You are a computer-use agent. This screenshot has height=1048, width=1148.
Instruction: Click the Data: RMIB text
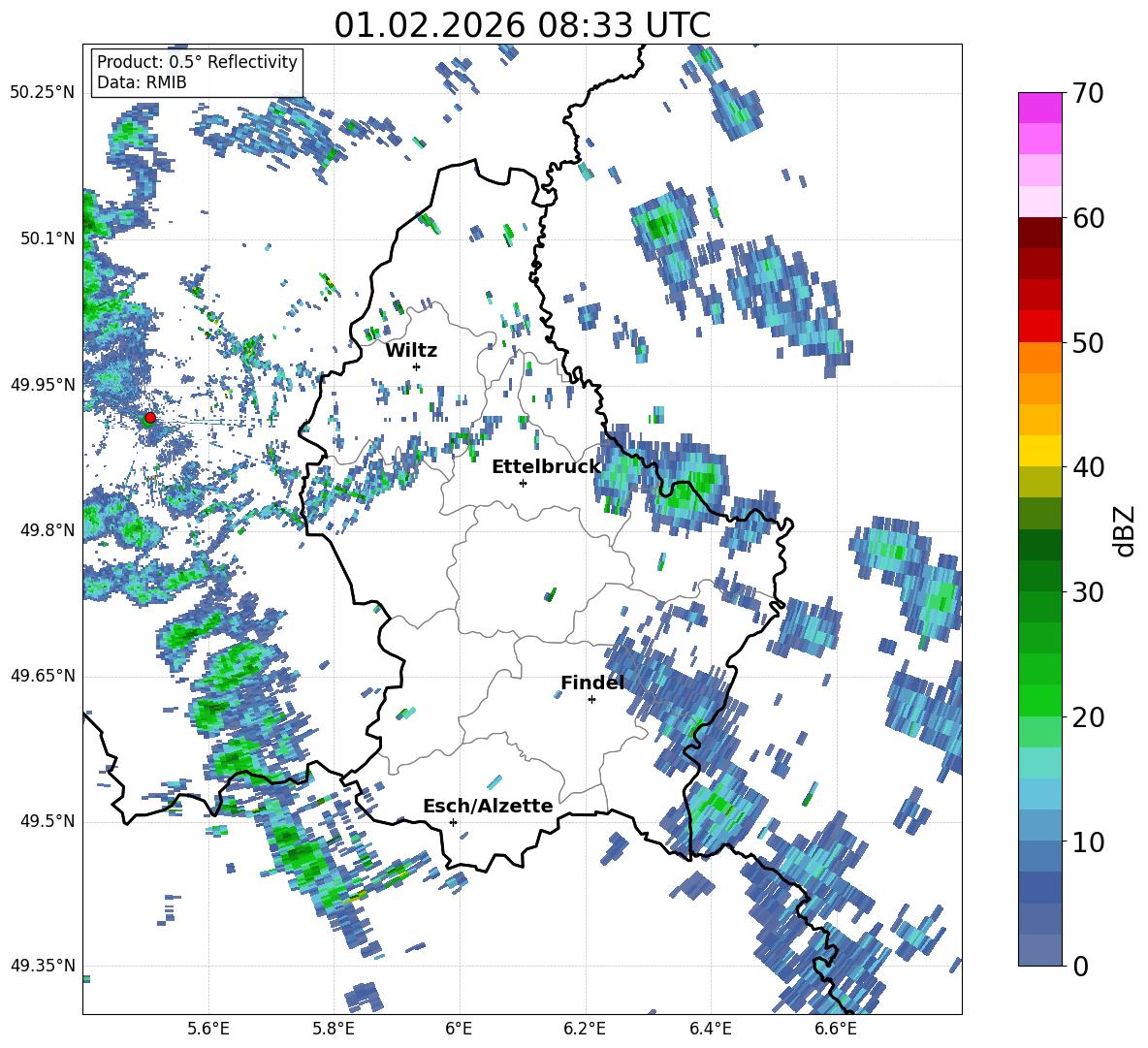(142, 82)
